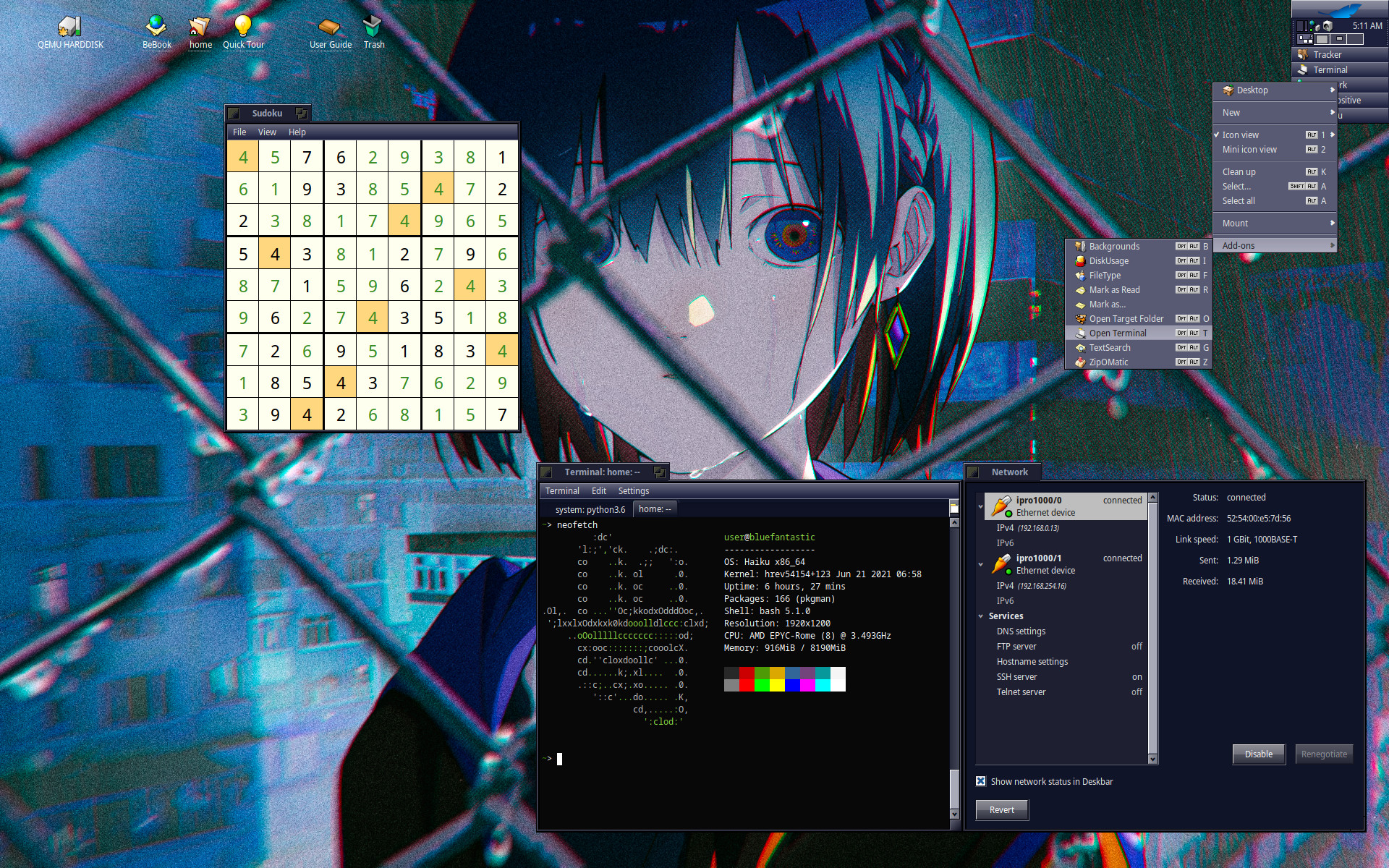Open the Deskbar leaf menu
Viewport: 1389px width, 868px height.
(x=1340, y=9)
